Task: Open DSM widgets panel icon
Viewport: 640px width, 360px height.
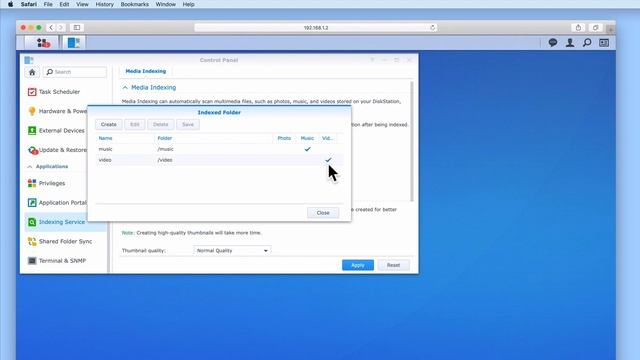Action: pyautogui.click(x=604, y=42)
